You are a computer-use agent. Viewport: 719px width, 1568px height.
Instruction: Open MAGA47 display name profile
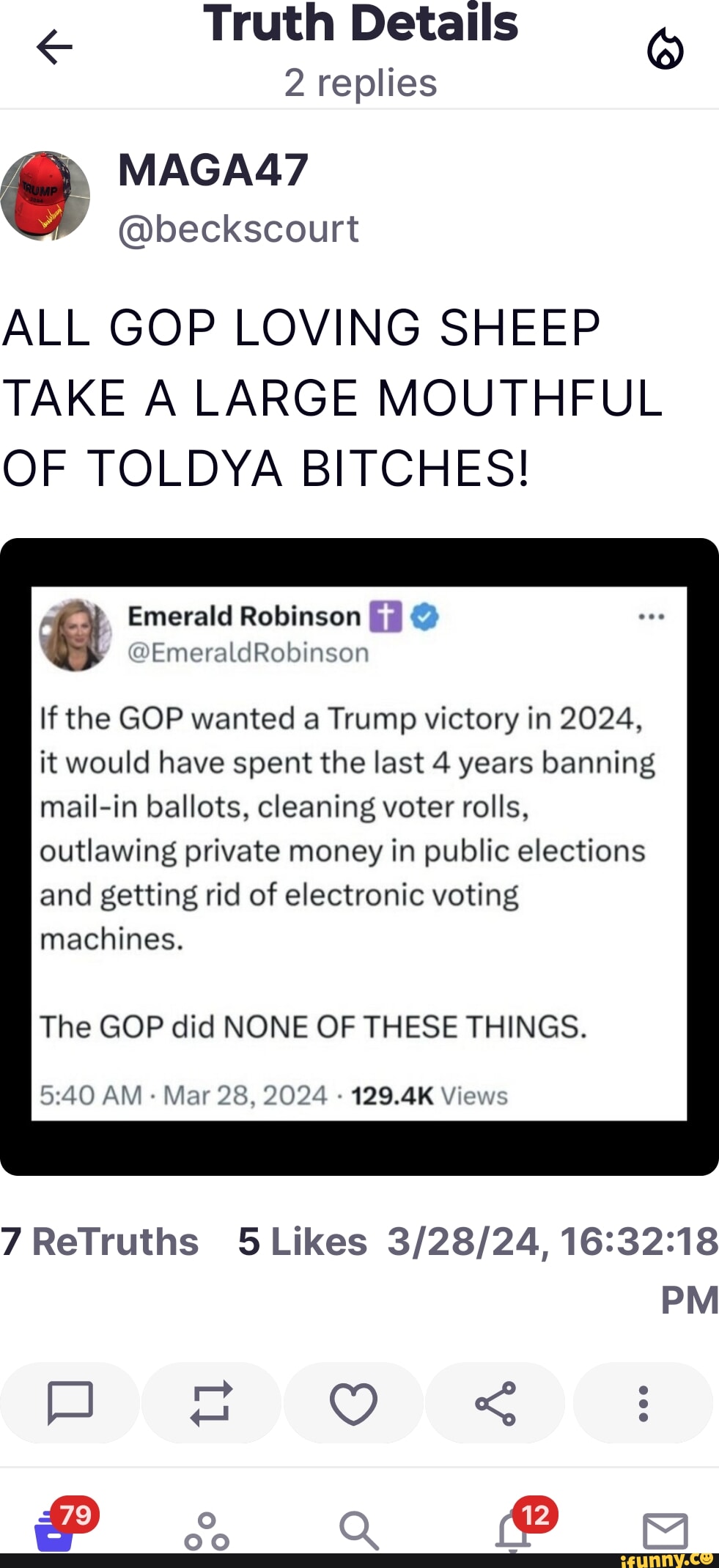pyautogui.click(x=213, y=170)
